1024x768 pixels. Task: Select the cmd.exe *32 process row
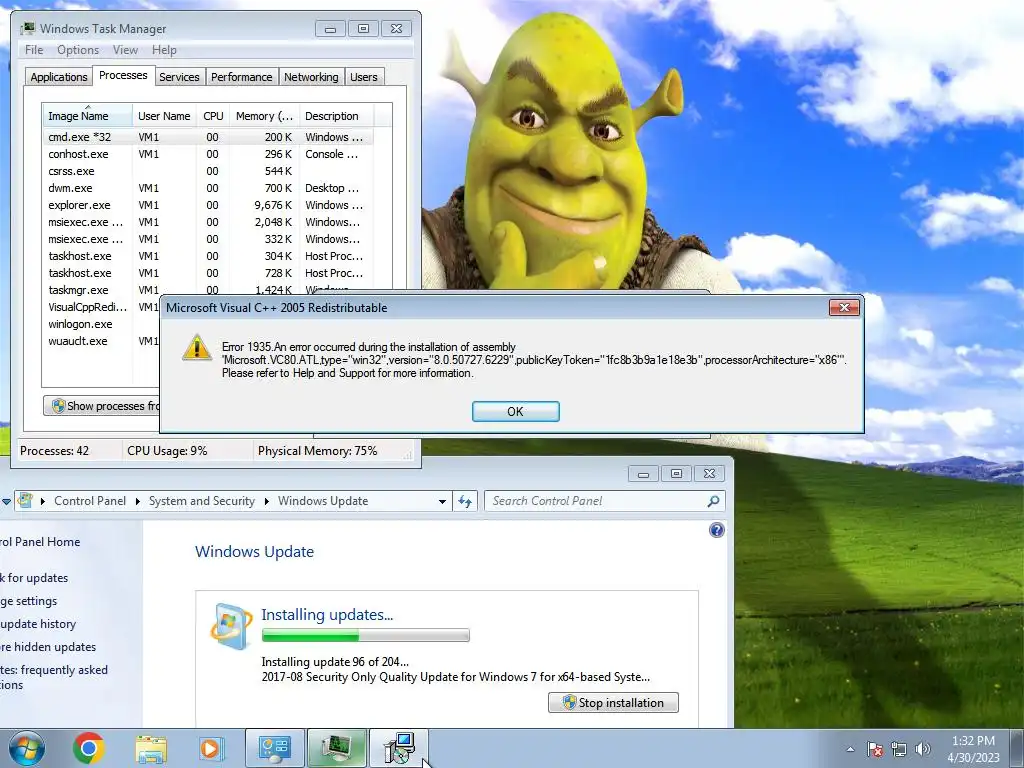click(209, 137)
